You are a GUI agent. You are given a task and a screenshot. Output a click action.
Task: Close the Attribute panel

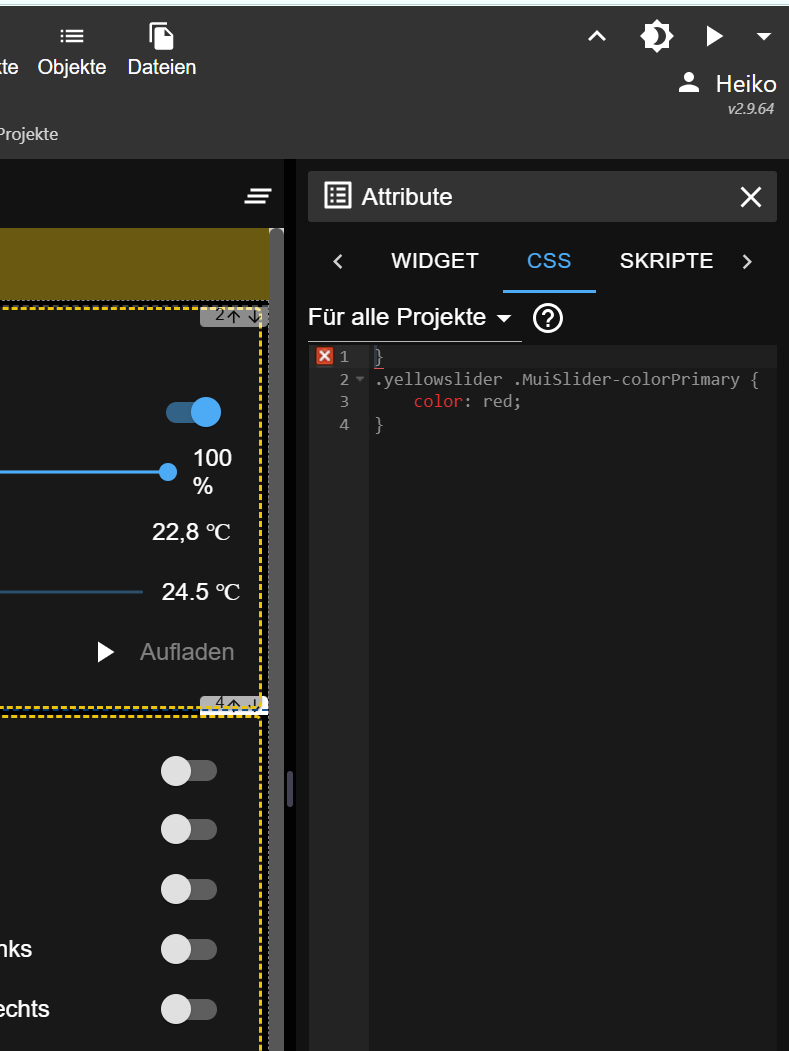tap(750, 197)
